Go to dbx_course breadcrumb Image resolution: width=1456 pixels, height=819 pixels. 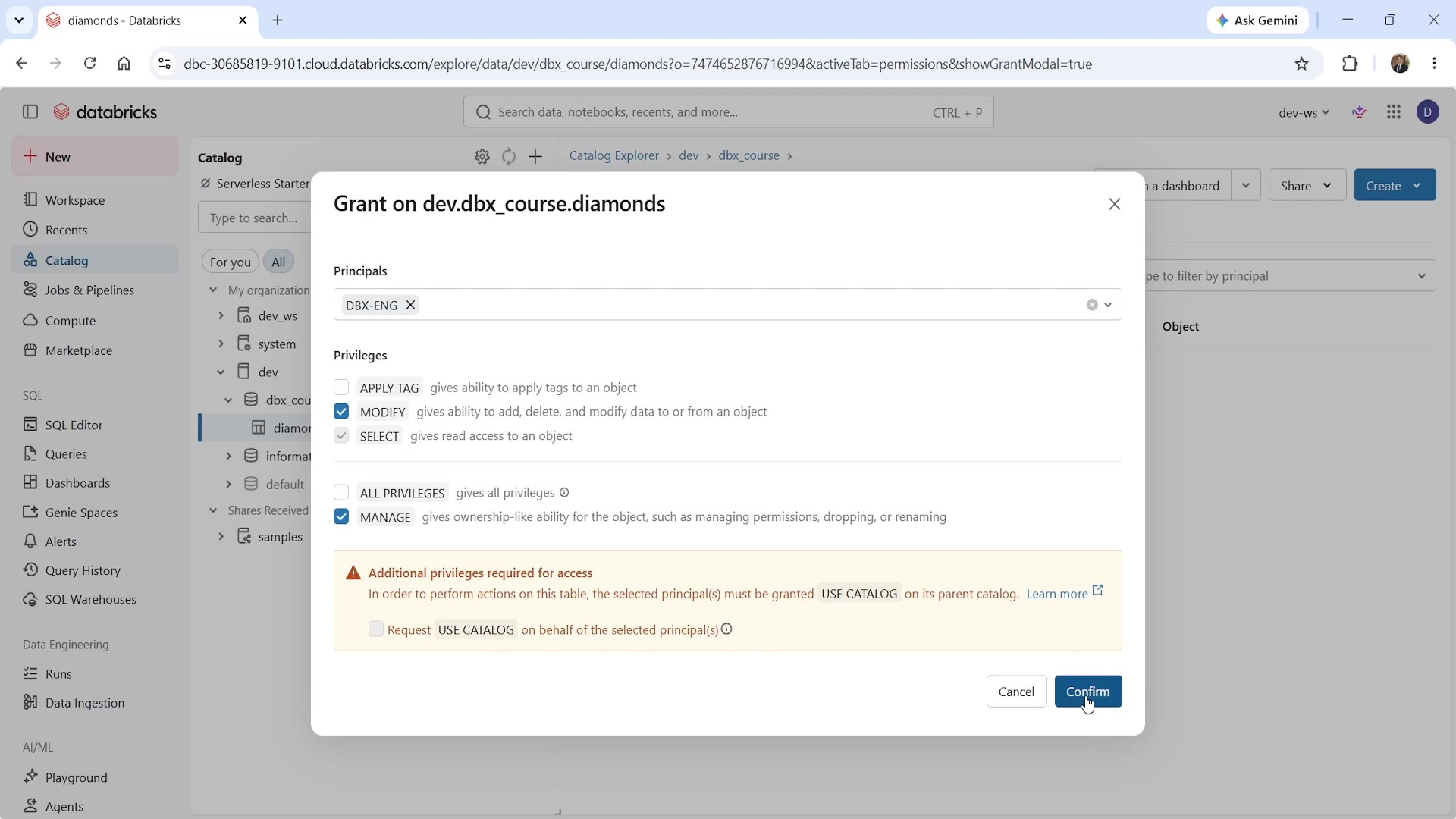(749, 155)
